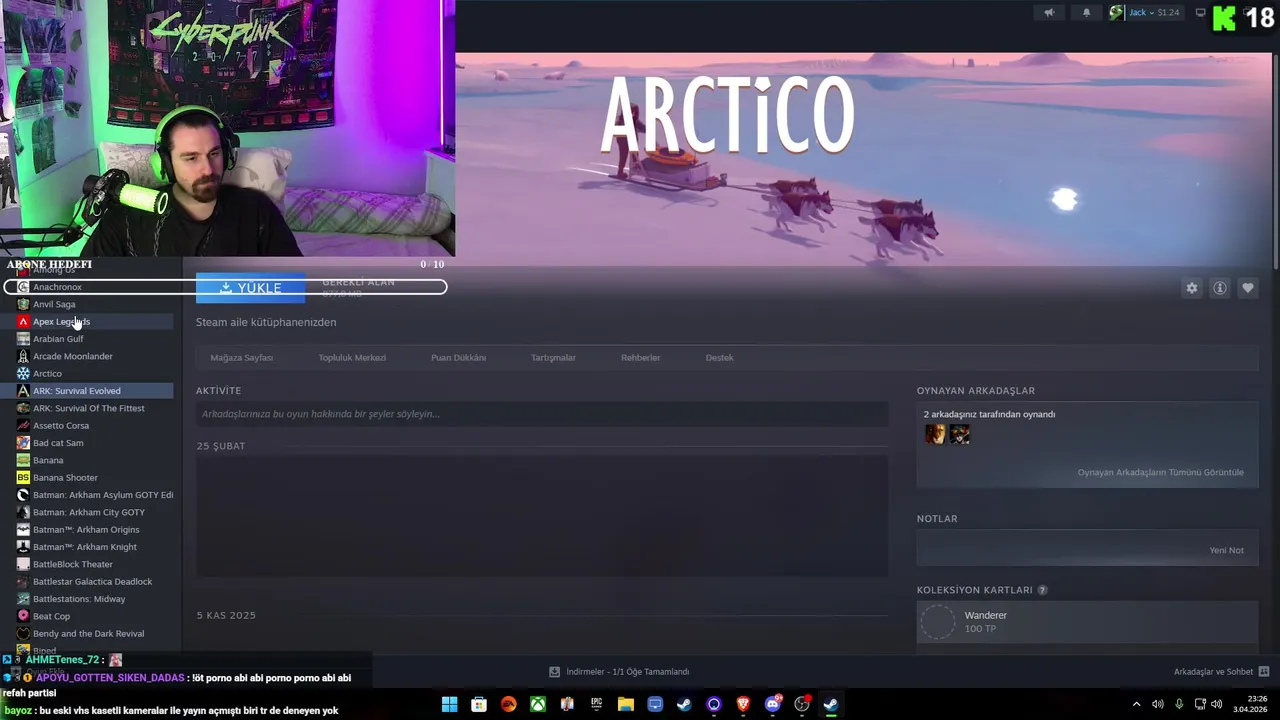Open the Mağaza Sayfası tab

241,357
